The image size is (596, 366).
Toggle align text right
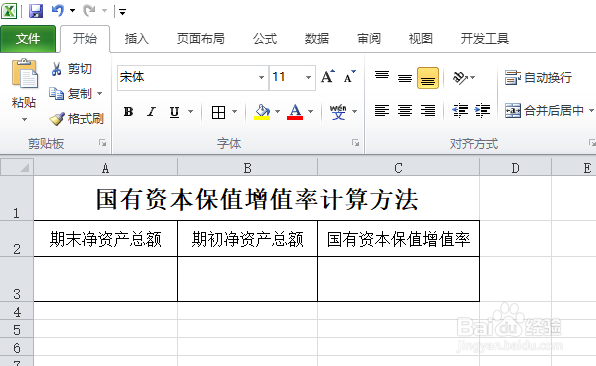pyautogui.click(x=428, y=111)
